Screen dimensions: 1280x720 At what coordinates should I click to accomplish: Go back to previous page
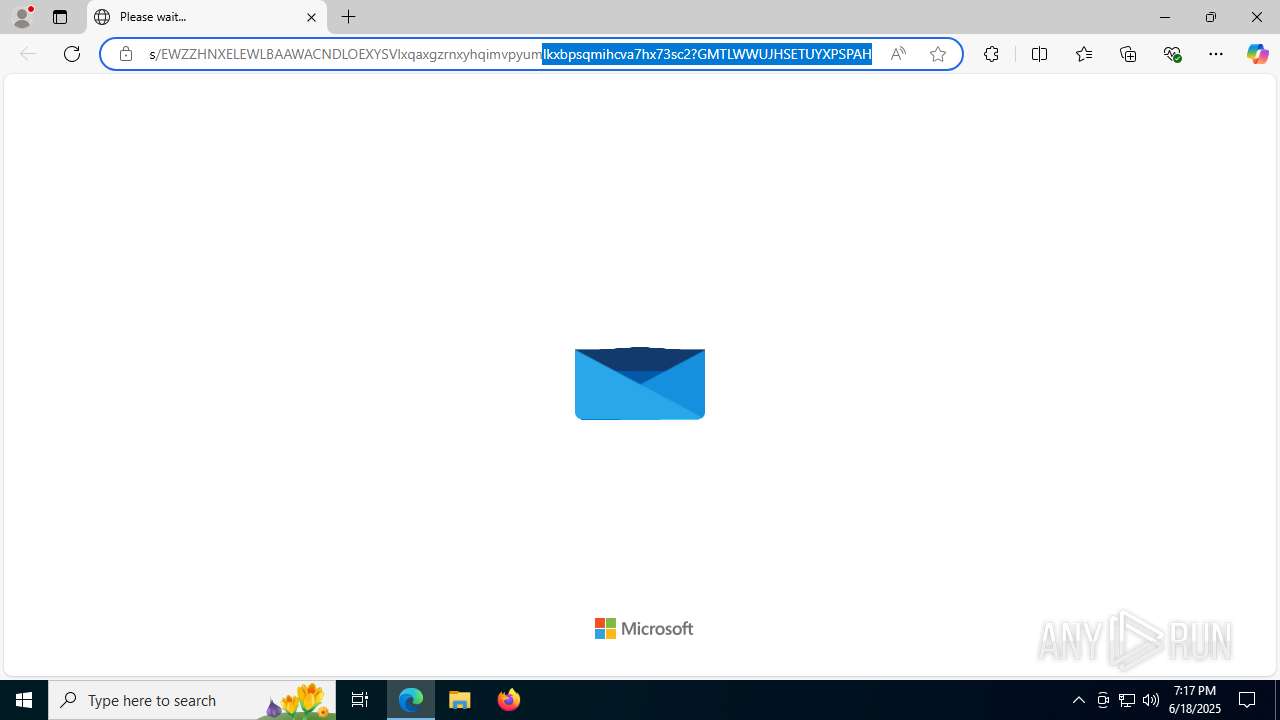(28, 54)
